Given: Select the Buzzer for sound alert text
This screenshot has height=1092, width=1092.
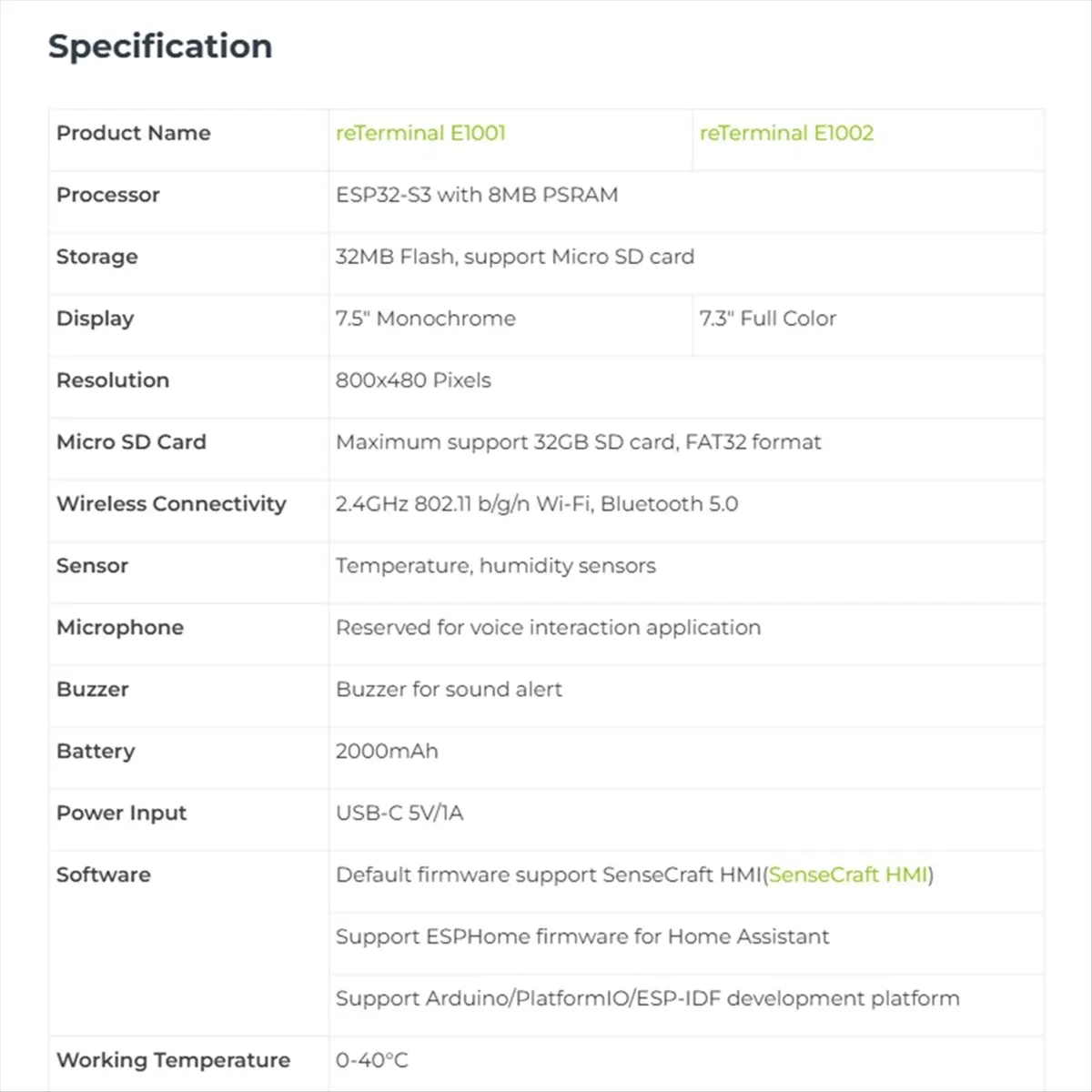Looking at the screenshot, I should [449, 690].
